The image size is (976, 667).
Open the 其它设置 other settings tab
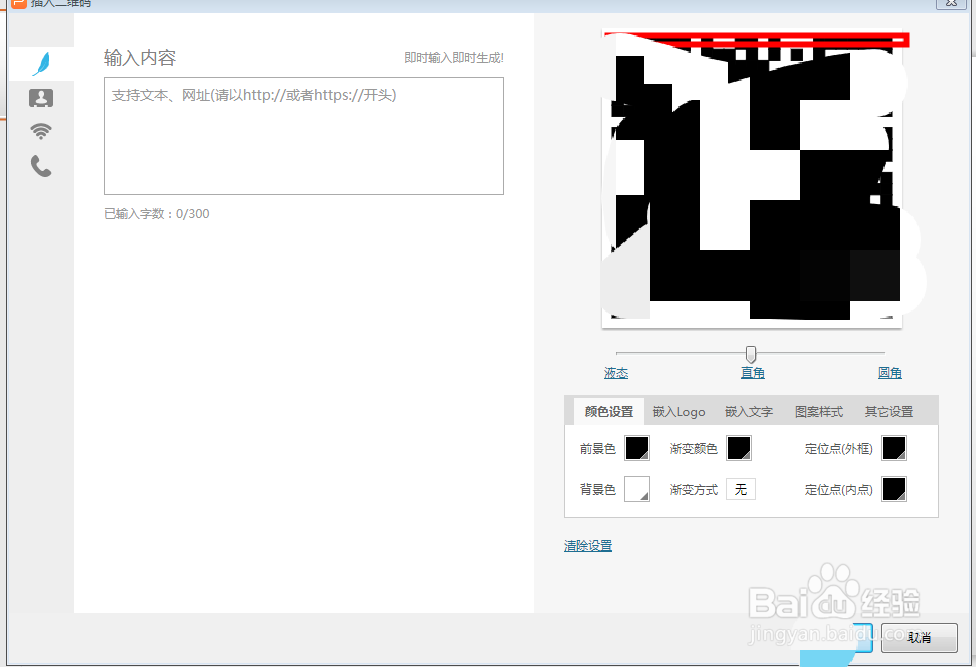tap(888, 410)
